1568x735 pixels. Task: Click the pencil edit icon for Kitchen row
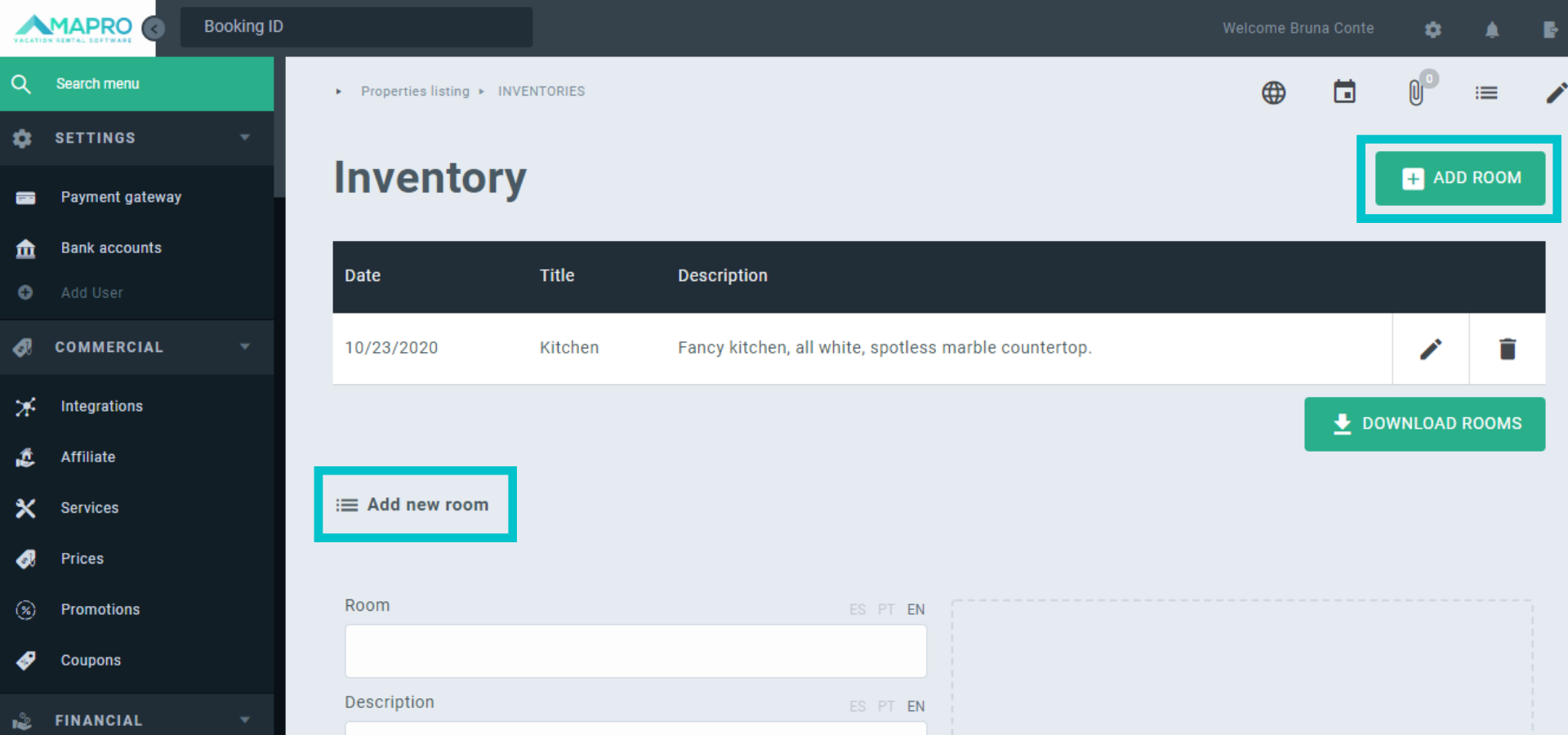(1430, 349)
